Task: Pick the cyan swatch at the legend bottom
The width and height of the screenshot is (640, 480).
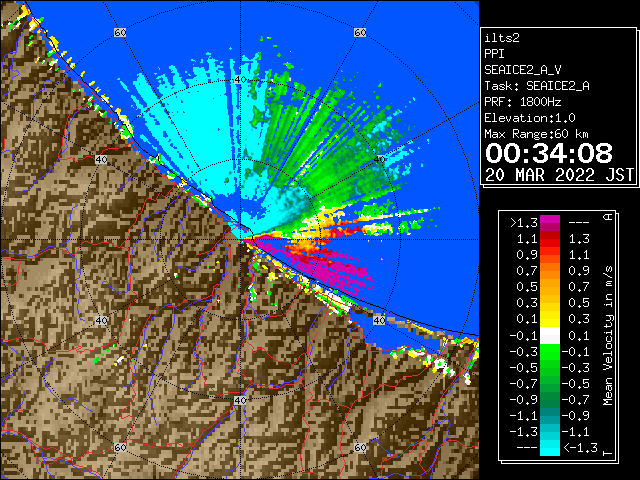Action: 550,448
